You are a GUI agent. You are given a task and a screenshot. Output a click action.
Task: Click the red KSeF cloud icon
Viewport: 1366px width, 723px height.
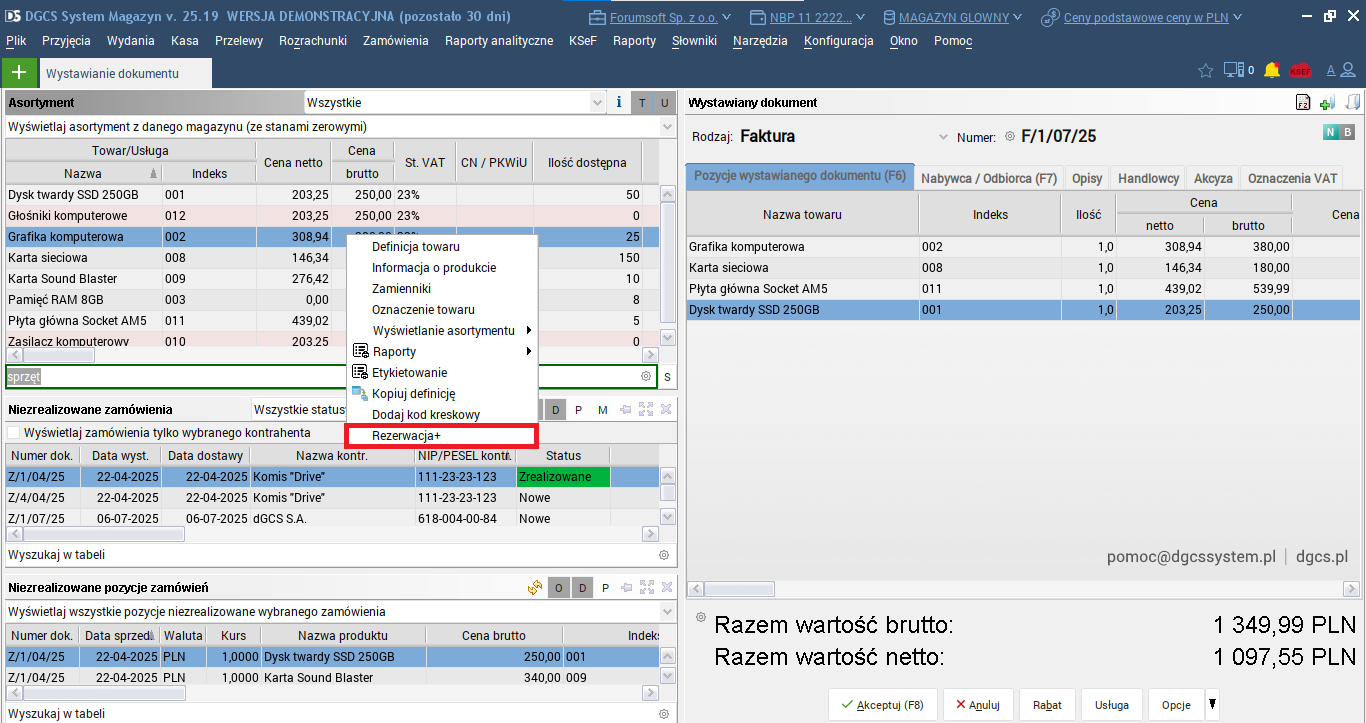1300,71
